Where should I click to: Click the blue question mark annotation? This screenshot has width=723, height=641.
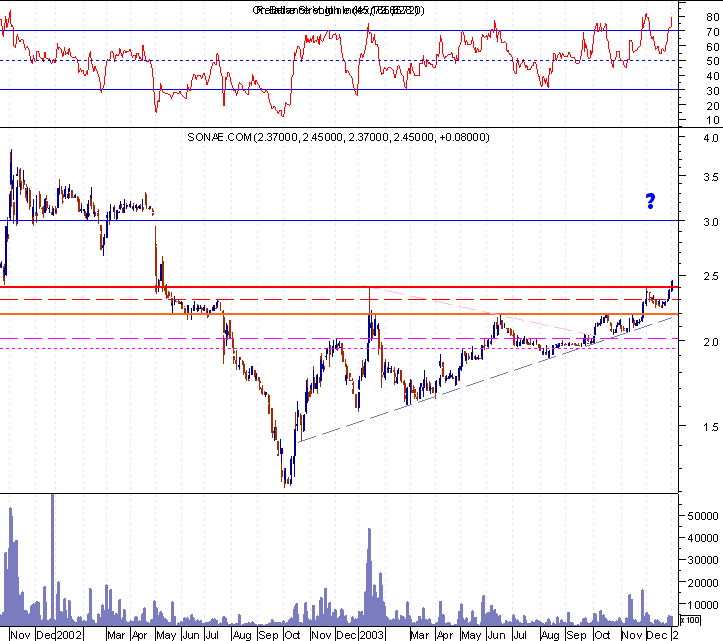650,201
